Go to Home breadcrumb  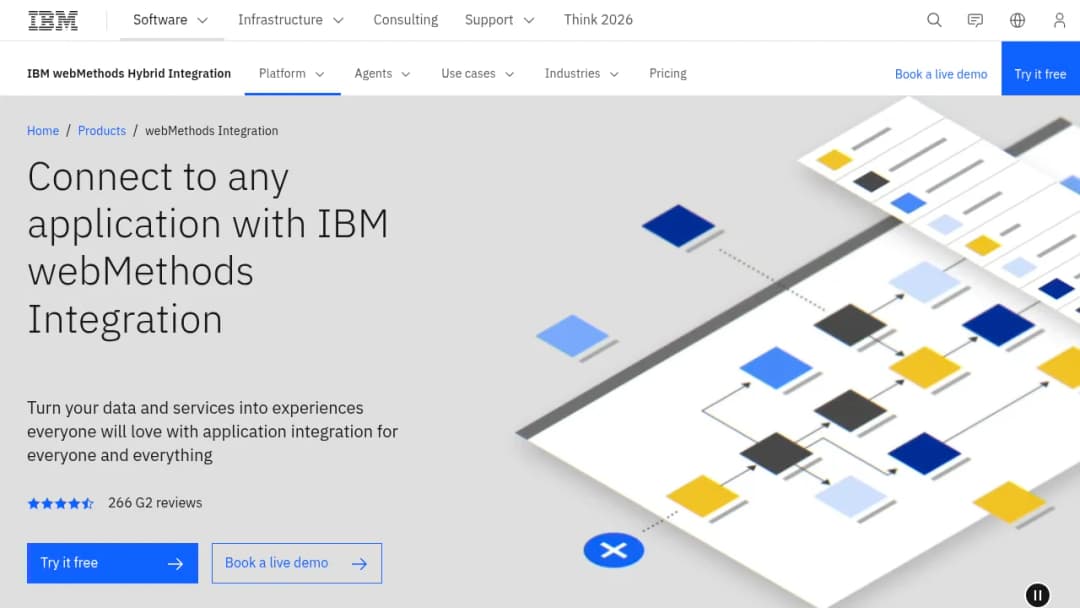tap(43, 131)
